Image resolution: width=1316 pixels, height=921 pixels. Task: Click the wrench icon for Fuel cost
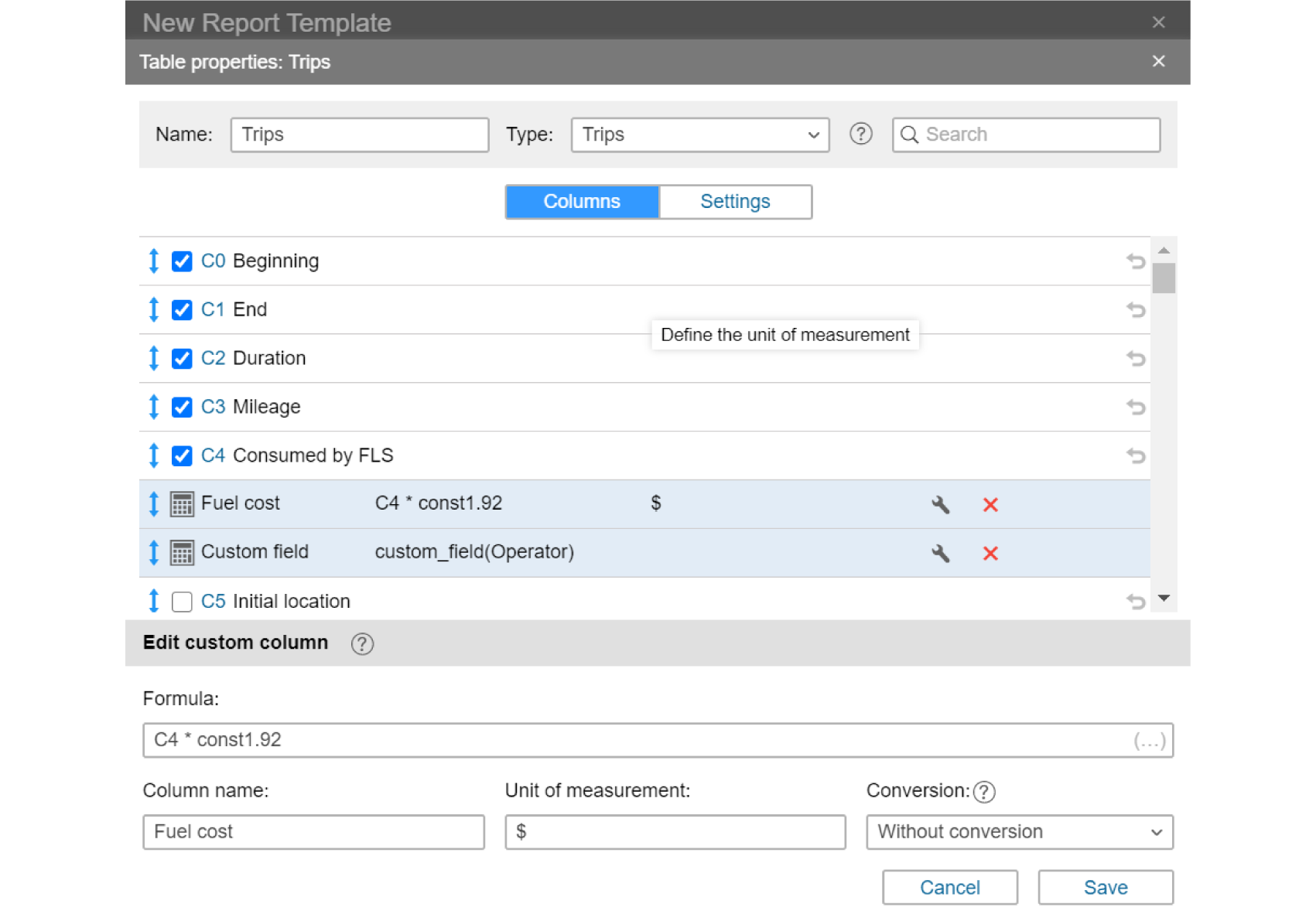pos(940,505)
